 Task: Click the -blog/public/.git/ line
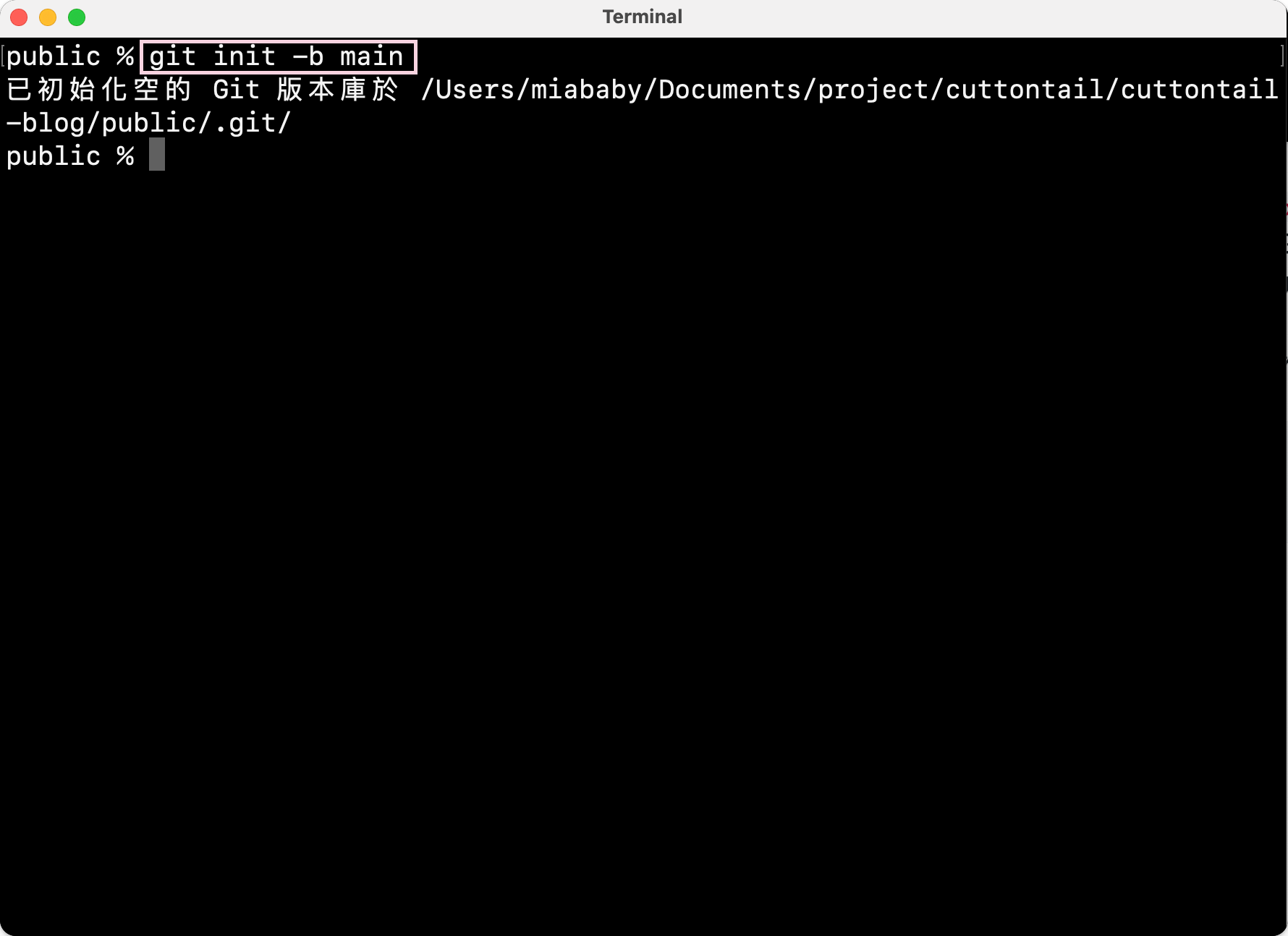pyautogui.click(x=149, y=123)
